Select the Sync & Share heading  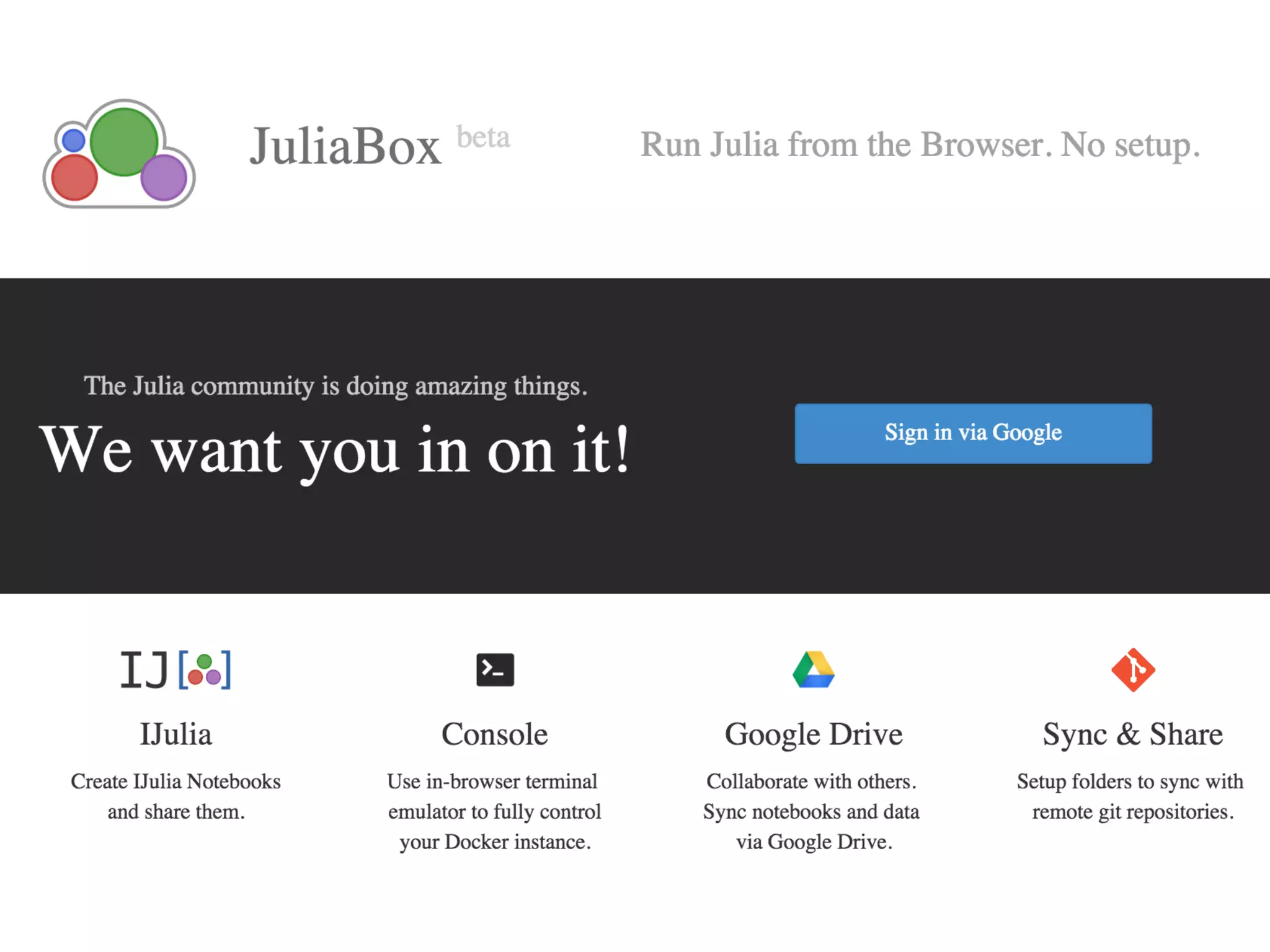pyautogui.click(x=1133, y=734)
